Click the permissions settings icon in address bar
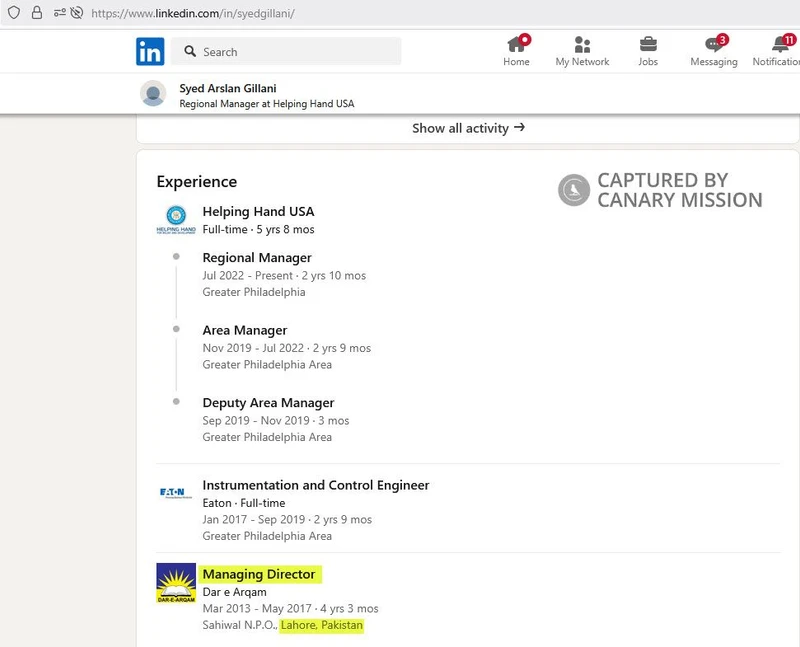Screen dimensions: 800x647 click(x=59, y=13)
